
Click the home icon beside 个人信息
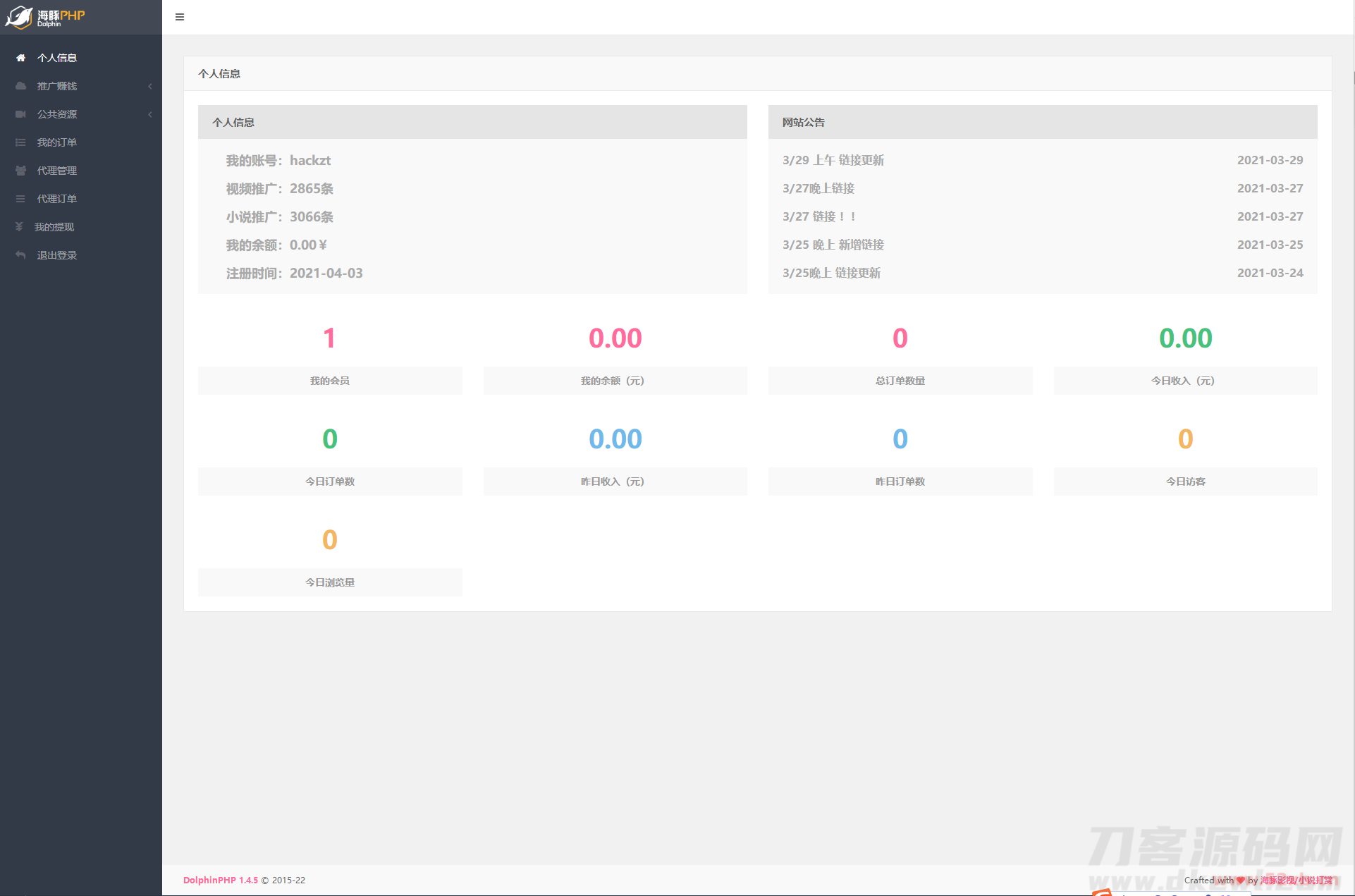coord(20,58)
